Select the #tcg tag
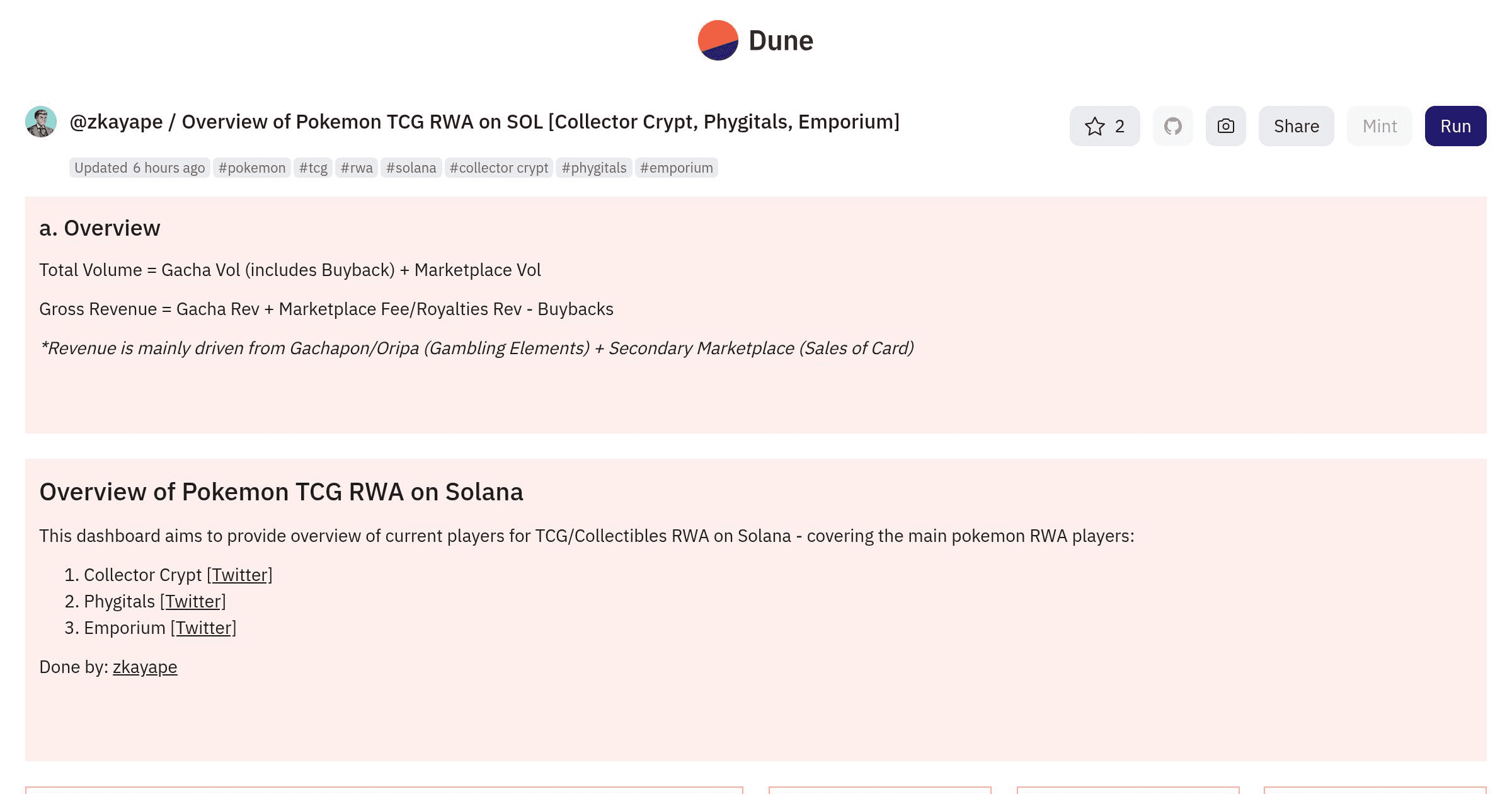The image size is (1512, 794). (x=312, y=168)
